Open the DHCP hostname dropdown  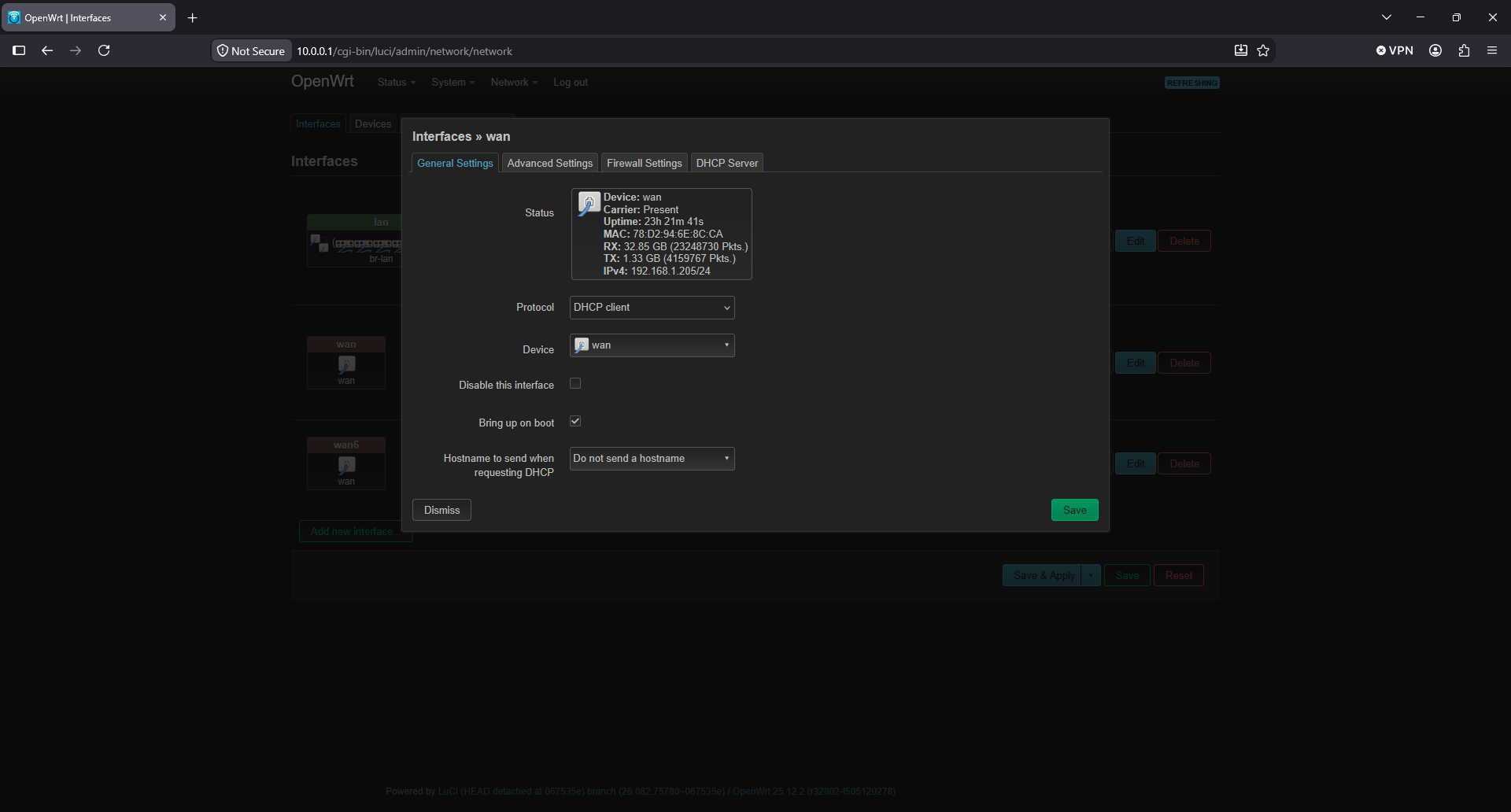pyautogui.click(x=652, y=459)
